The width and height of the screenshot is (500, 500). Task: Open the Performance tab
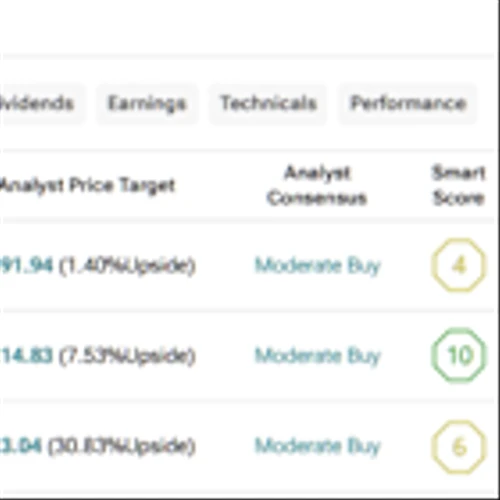coord(408,104)
